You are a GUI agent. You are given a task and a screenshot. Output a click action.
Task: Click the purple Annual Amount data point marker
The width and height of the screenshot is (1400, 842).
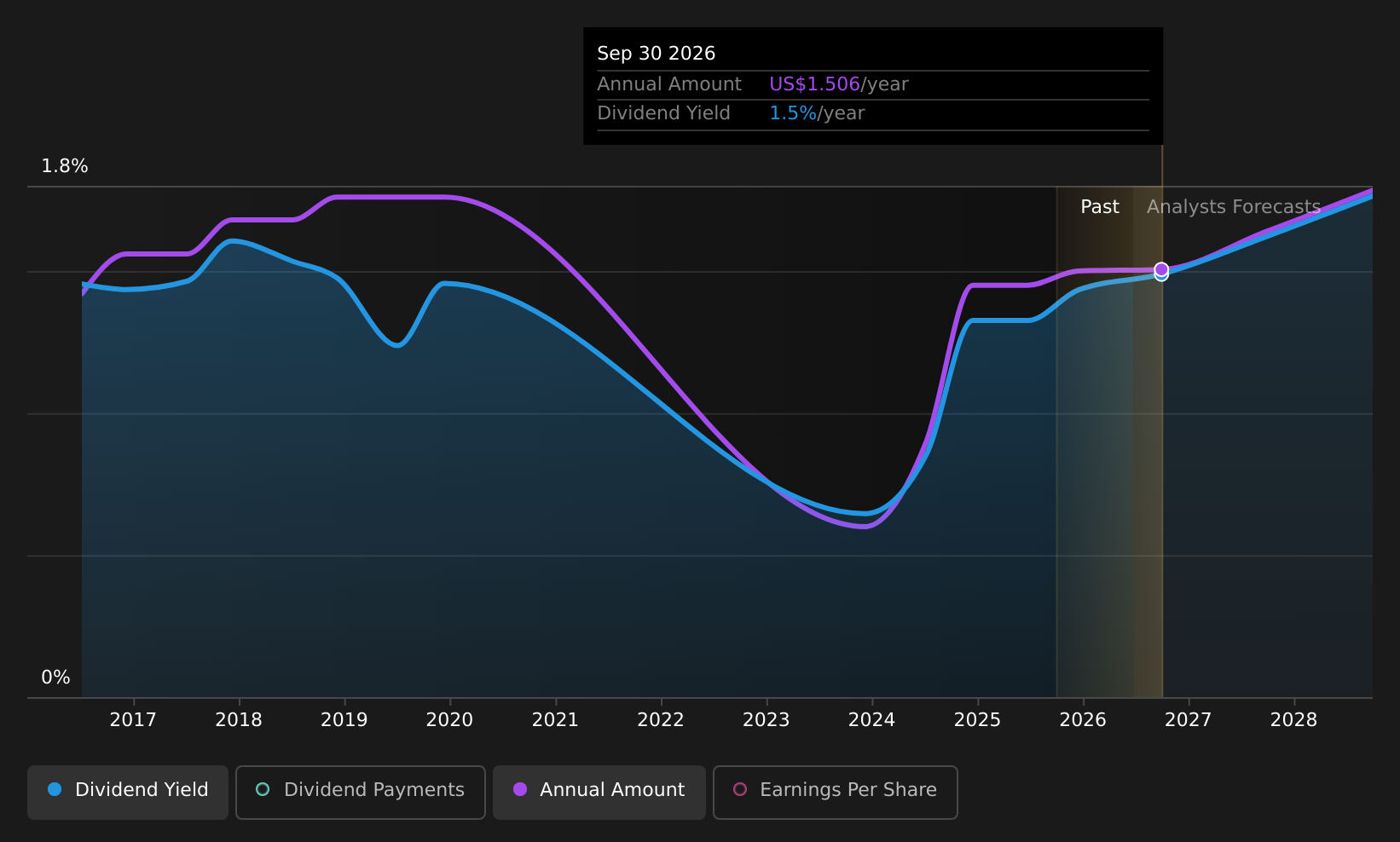pyautogui.click(x=1161, y=269)
